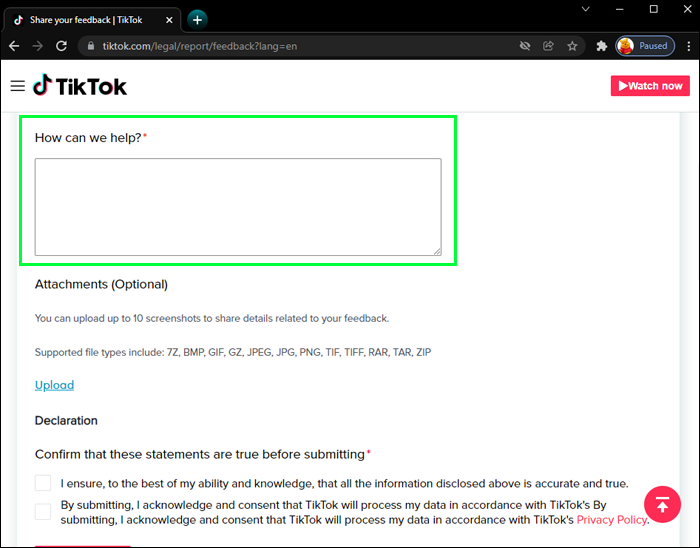Open the Privacy Policy link
Viewport: 700px width, 548px height.
pyautogui.click(x=612, y=520)
